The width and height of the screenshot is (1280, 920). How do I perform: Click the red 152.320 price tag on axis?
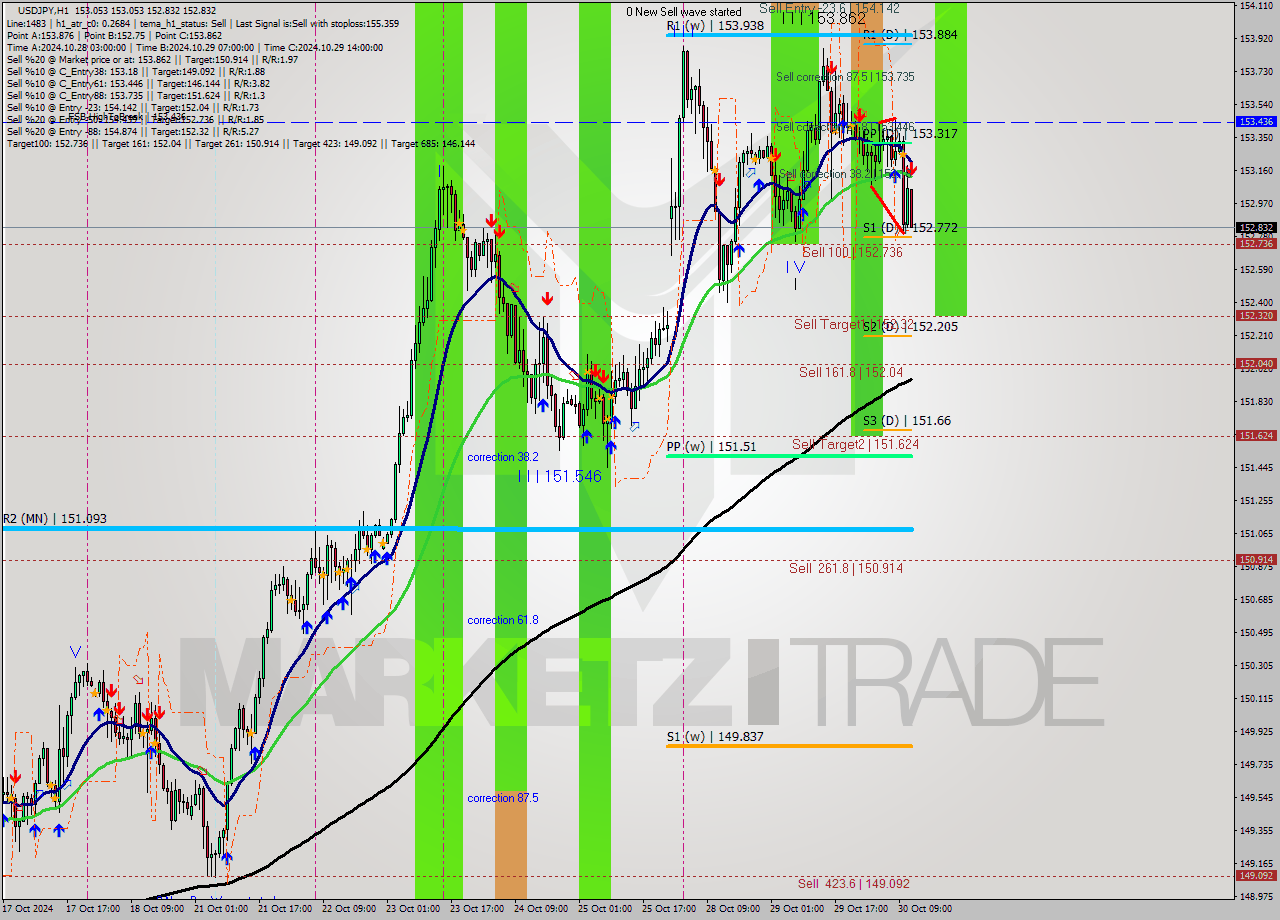(x=1256, y=316)
